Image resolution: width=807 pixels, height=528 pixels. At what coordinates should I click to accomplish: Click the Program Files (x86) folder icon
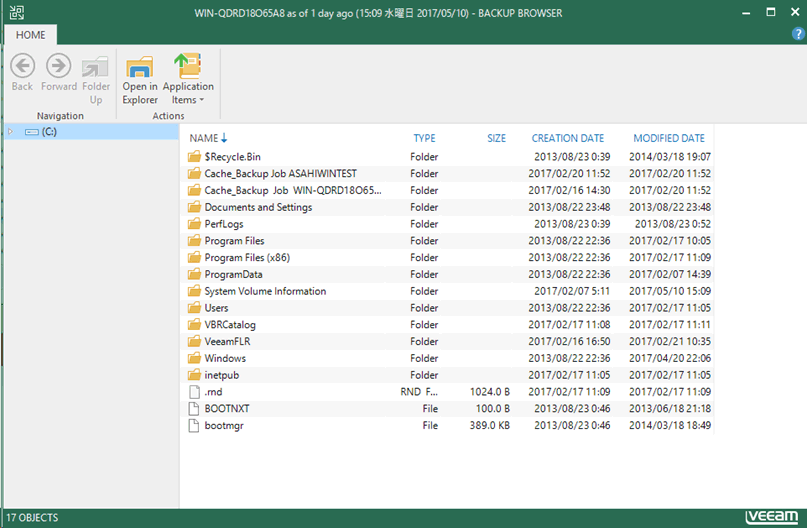point(194,257)
